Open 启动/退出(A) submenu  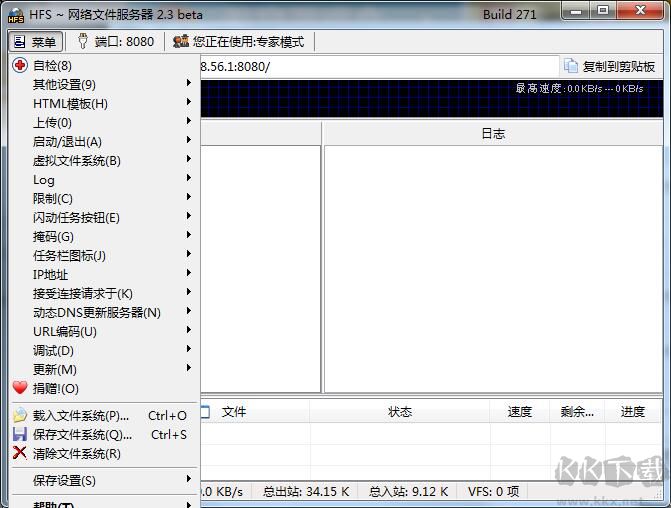pos(104,141)
